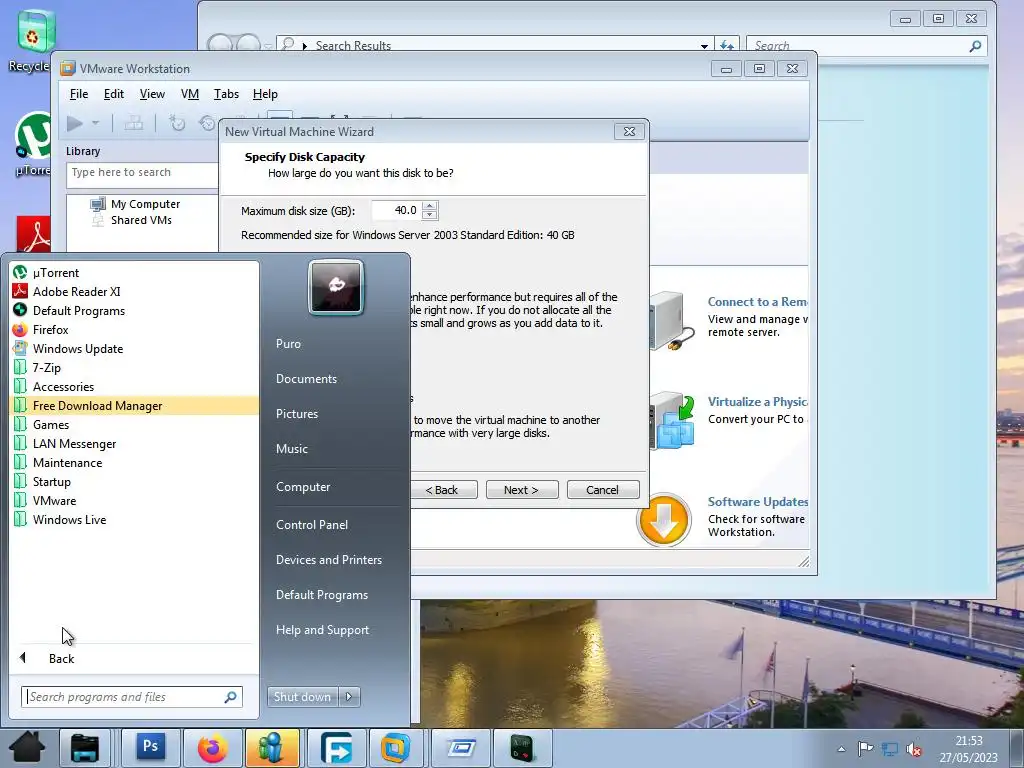Click the take snapshot toolbar icon
The width and height of the screenshot is (1024, 768).
tap(177, 123)
